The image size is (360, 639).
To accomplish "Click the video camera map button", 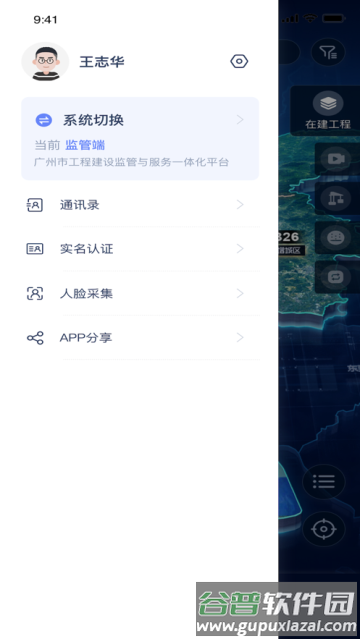I will click(336, 159).
